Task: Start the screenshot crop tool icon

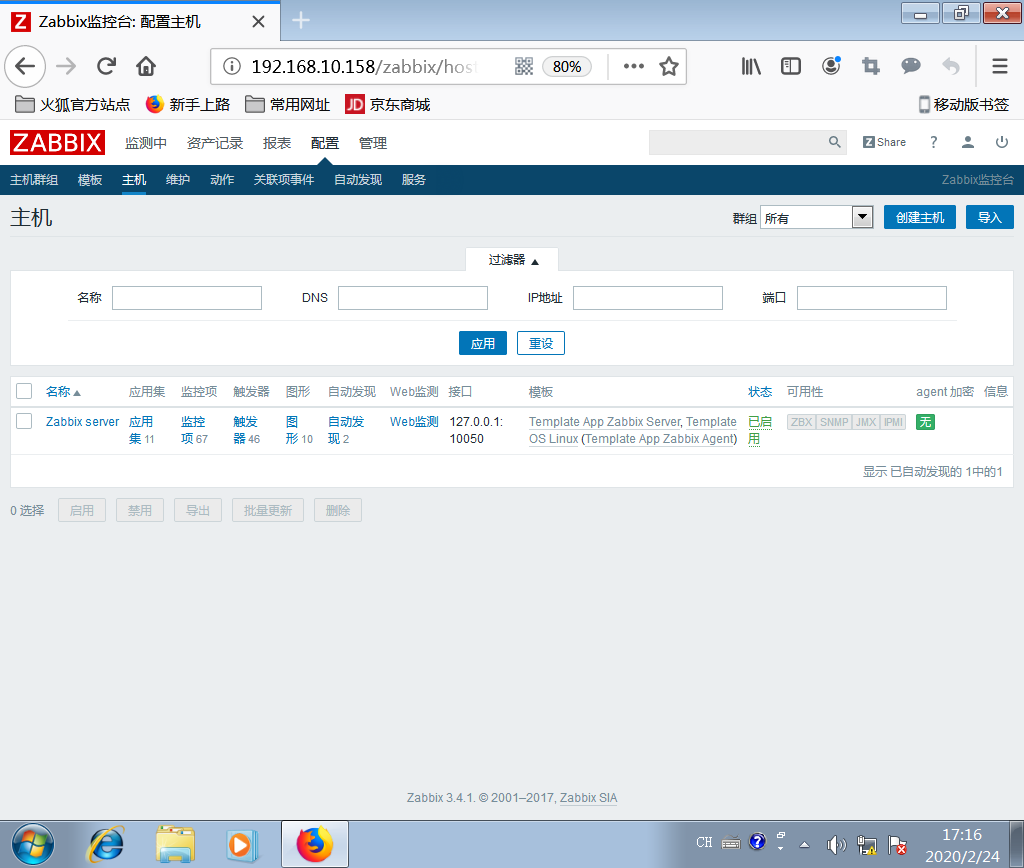Action: pyautogui.click(x=871, y=66)
